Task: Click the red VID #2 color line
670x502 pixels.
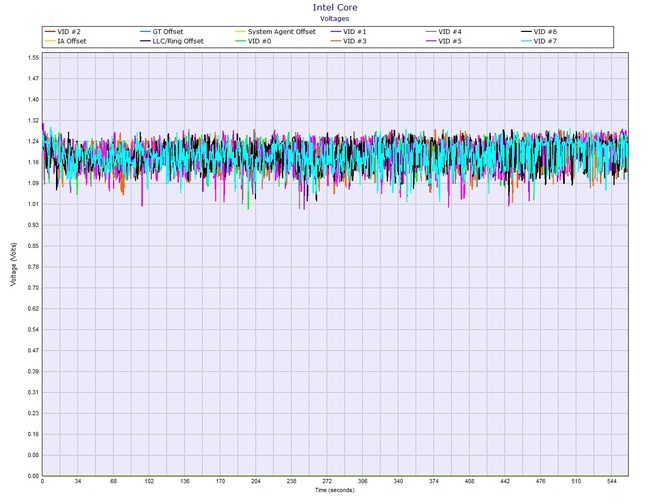Action: [x=50, y=32]
